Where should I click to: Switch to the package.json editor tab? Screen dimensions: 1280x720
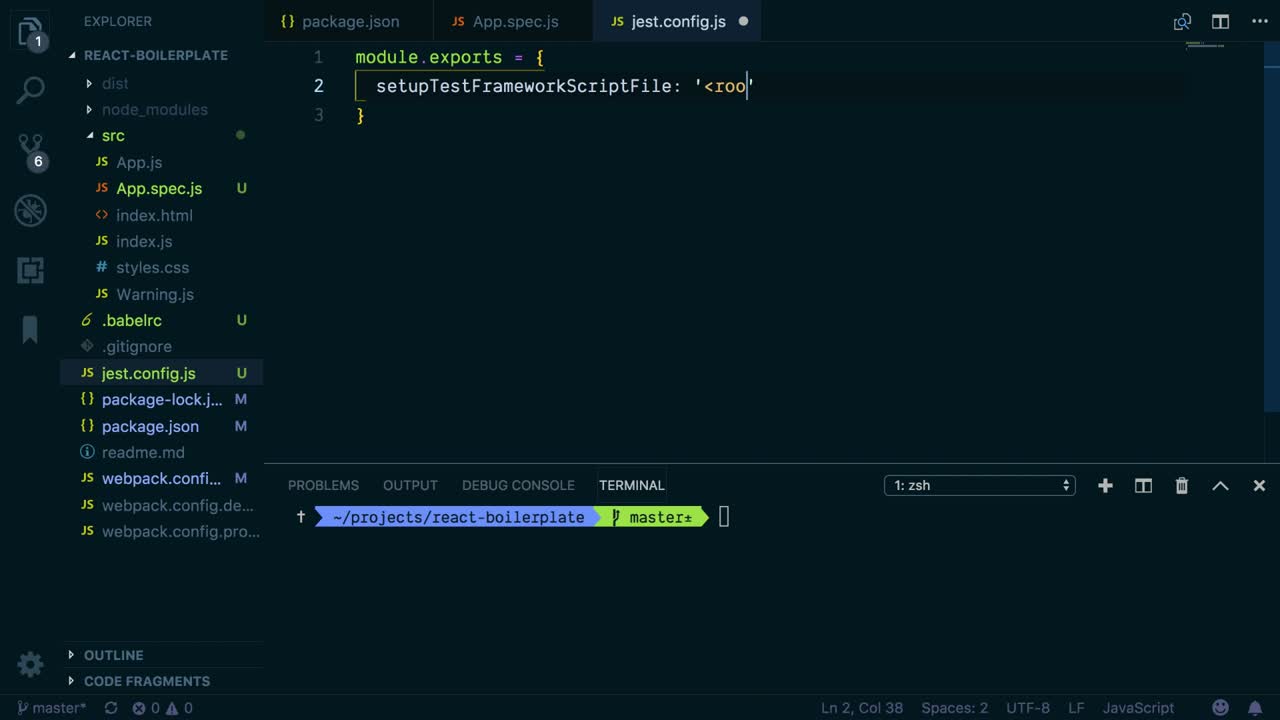349,21
